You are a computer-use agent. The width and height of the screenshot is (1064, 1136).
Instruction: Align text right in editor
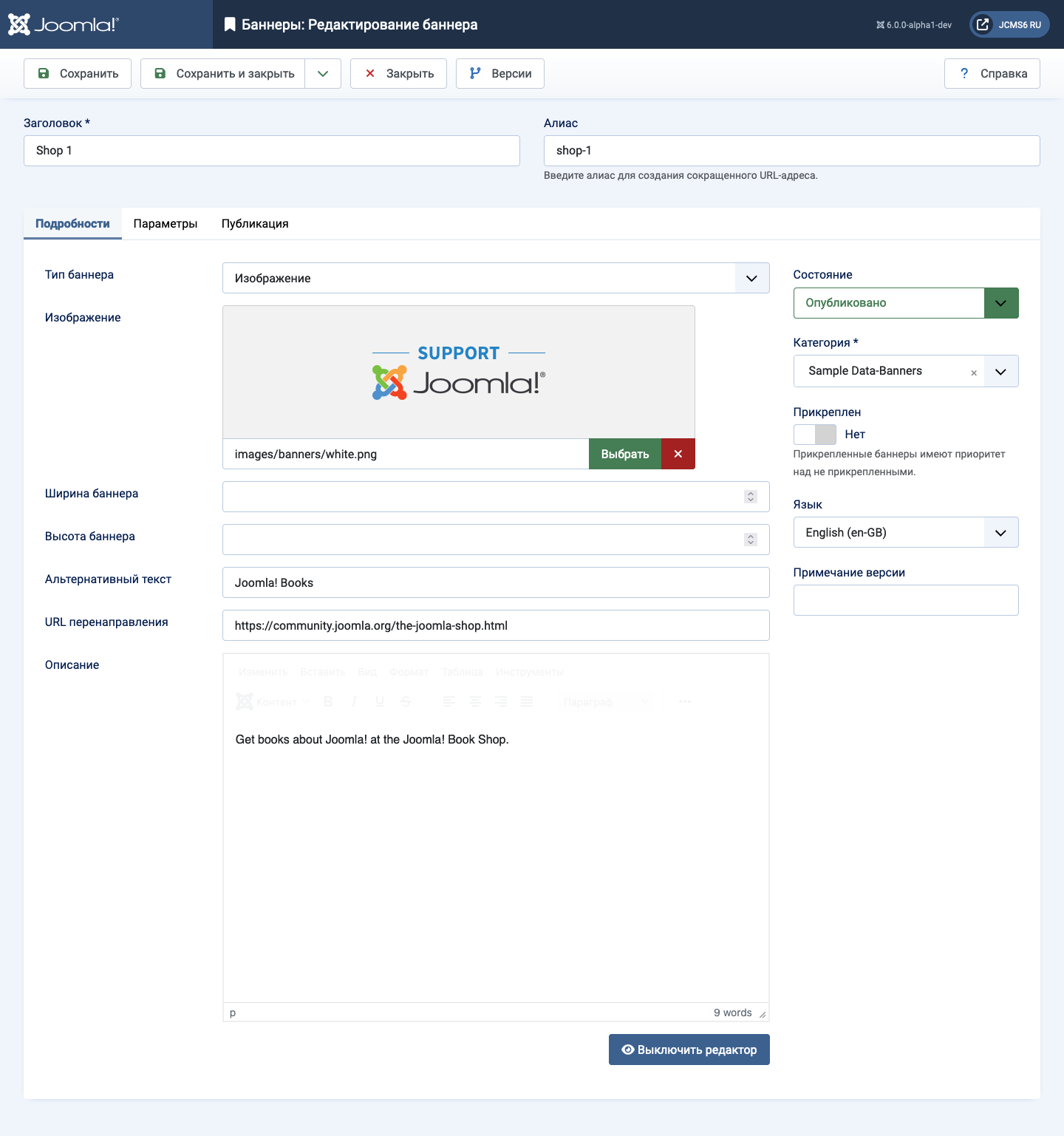(x=501, y=701)
